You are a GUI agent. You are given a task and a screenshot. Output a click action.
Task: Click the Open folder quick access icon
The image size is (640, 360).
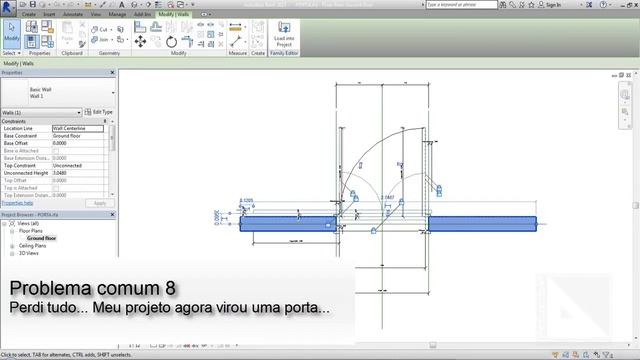pos(23,4)
